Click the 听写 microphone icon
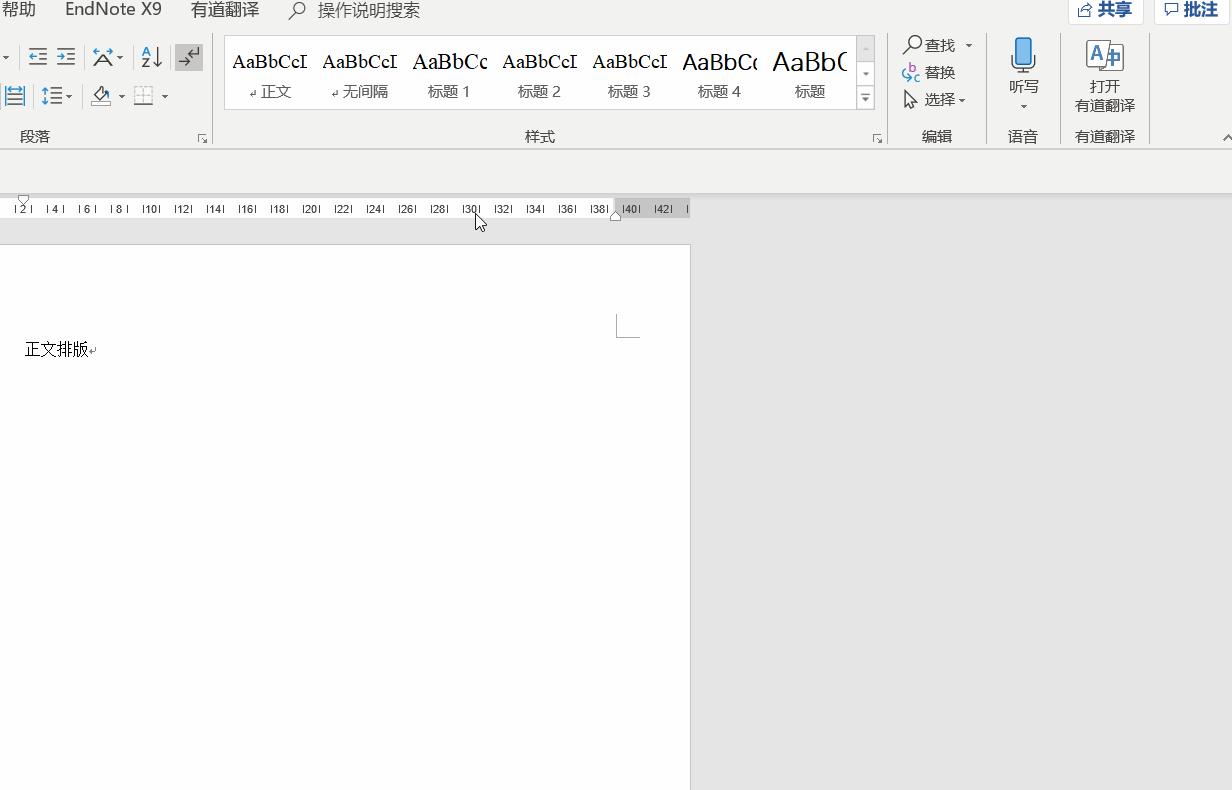 tap(1023, 56)
